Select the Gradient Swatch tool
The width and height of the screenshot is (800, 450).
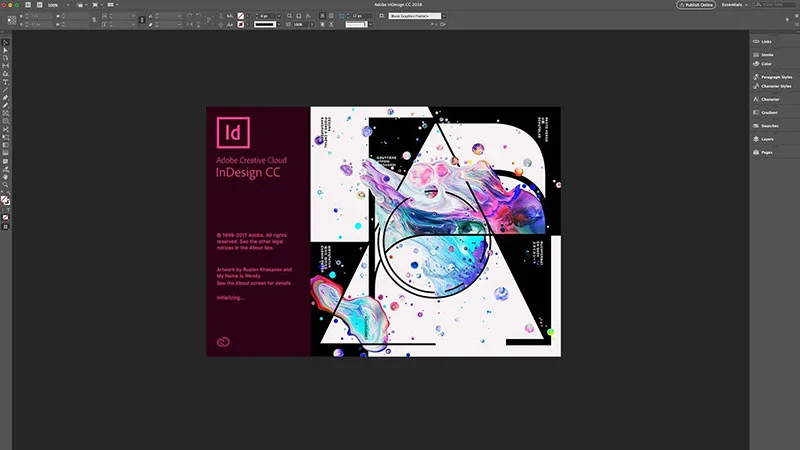point(6,145)
